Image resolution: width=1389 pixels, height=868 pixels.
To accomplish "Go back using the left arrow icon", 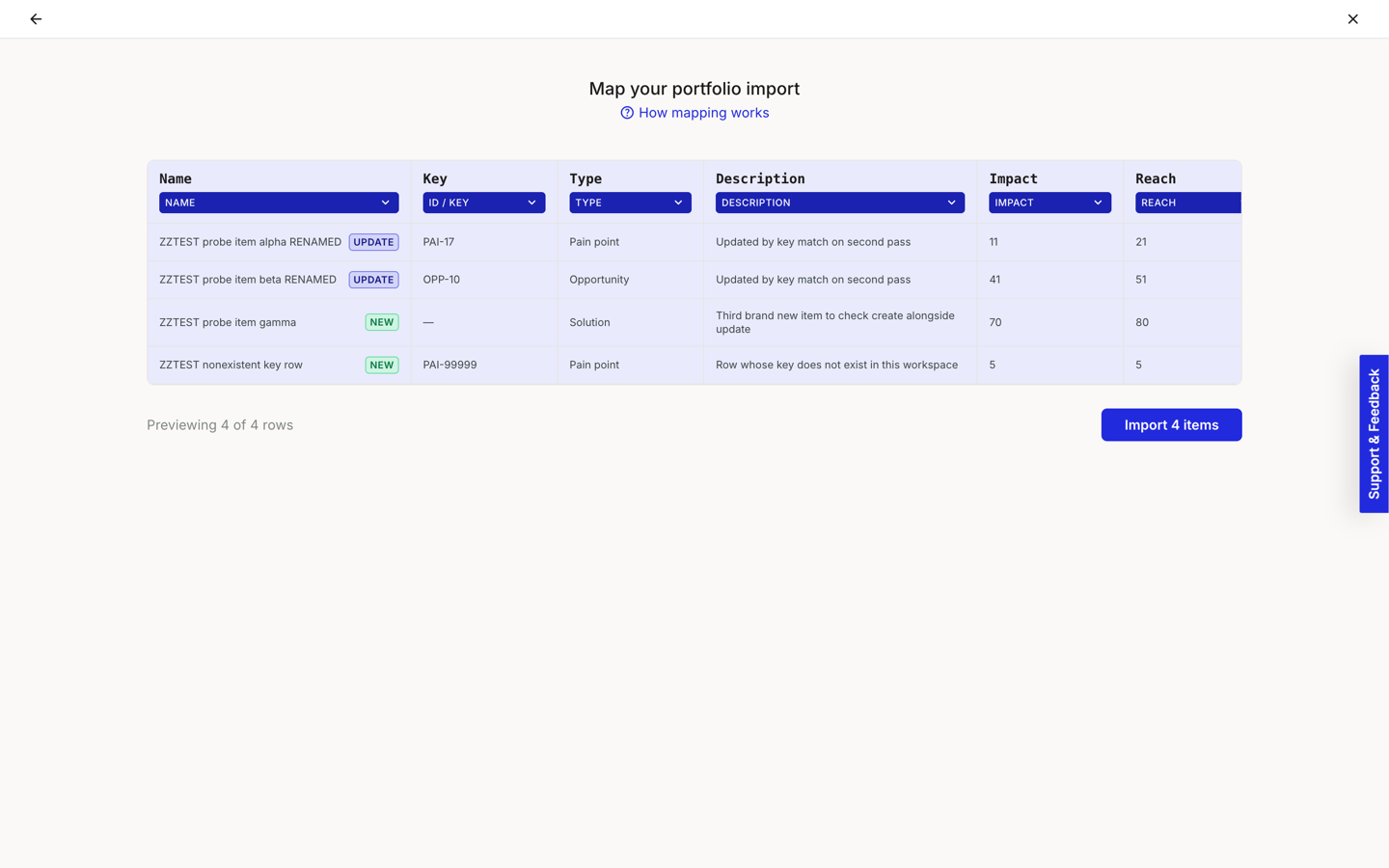I will click(36, 19).
